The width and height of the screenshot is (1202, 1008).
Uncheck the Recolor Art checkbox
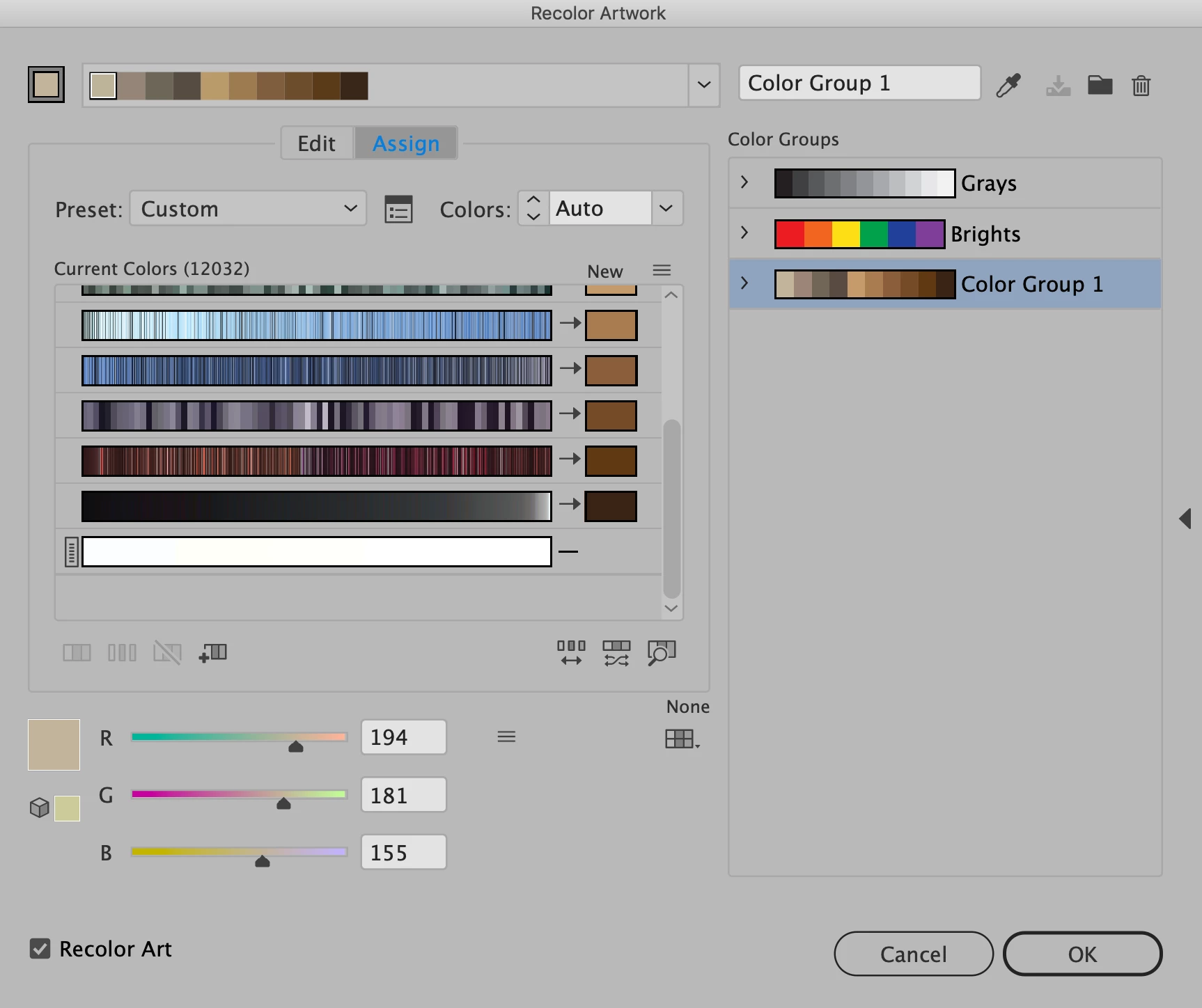40,948
